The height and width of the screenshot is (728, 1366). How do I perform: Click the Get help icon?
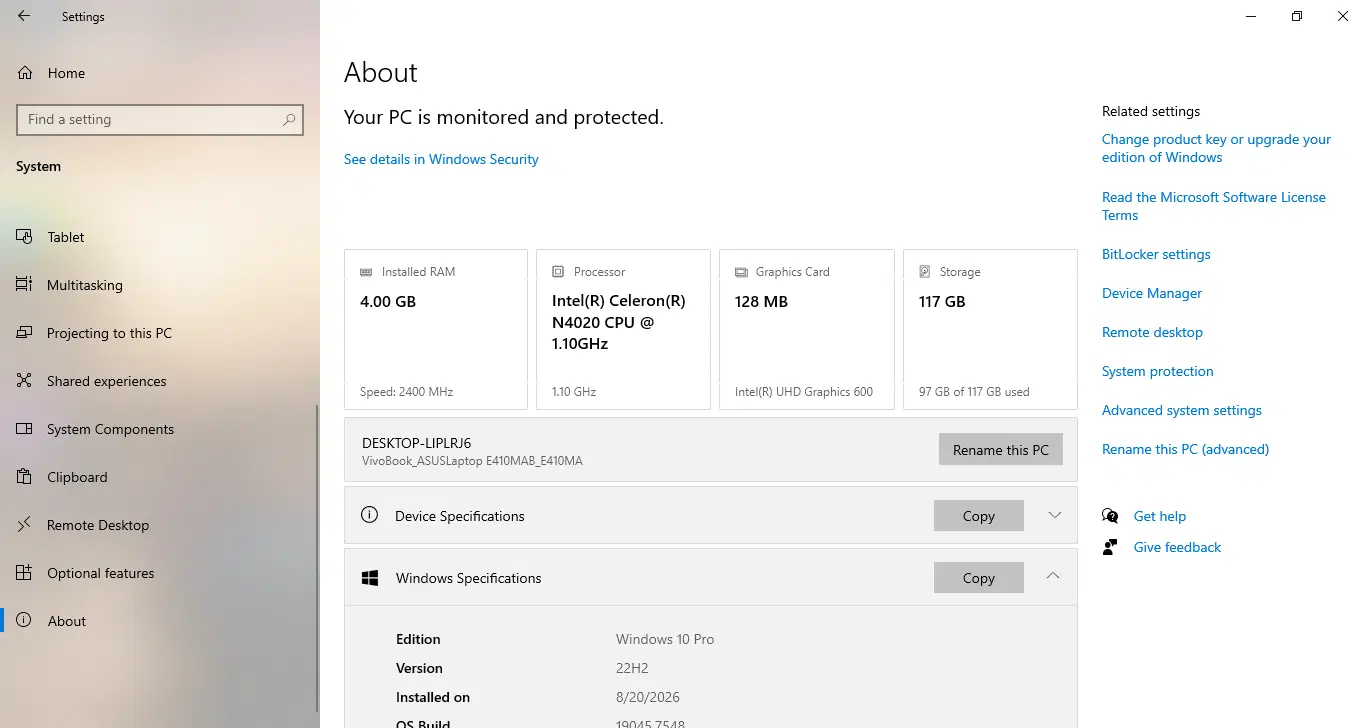pos(1110,516)
